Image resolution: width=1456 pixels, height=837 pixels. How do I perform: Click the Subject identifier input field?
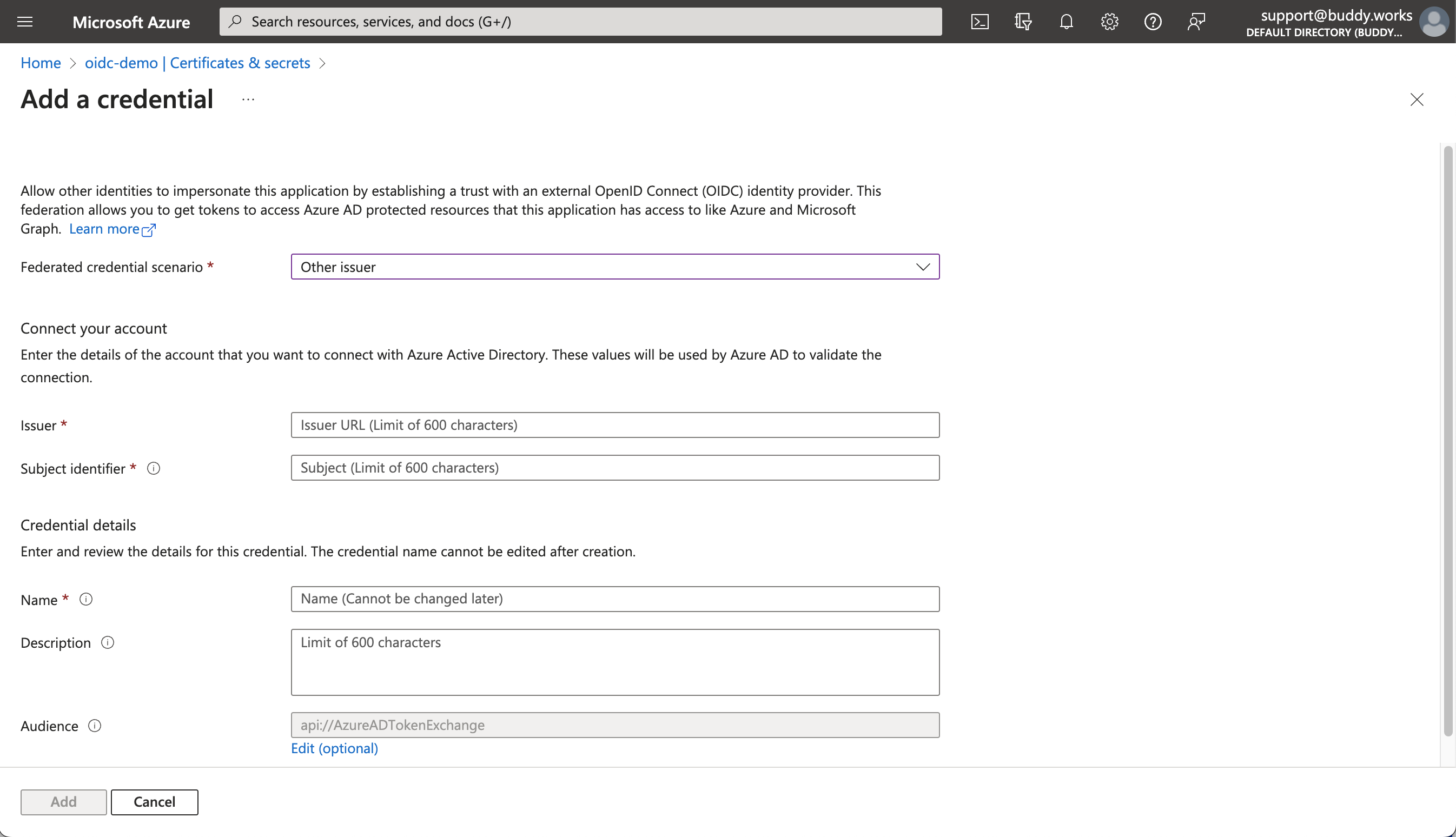click(615, 467)
